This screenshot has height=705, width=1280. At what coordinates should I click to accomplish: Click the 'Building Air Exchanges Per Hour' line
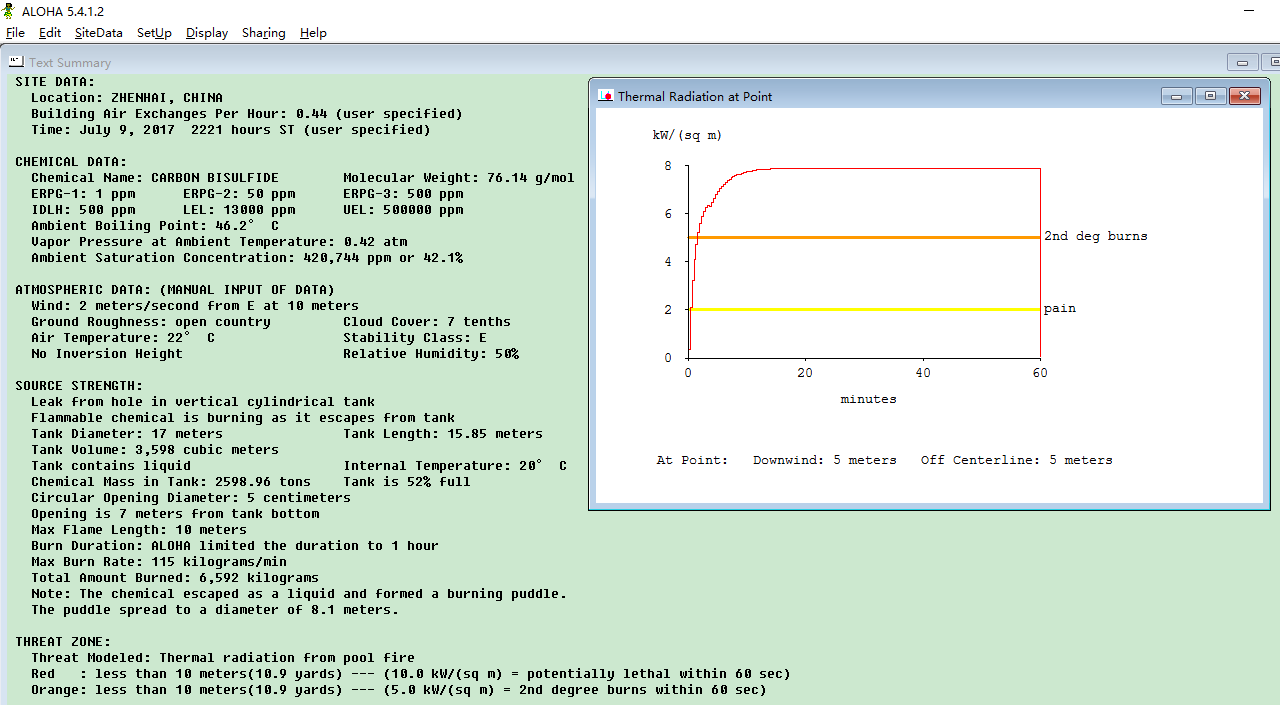pyautogui.click(x=247, y=114)
